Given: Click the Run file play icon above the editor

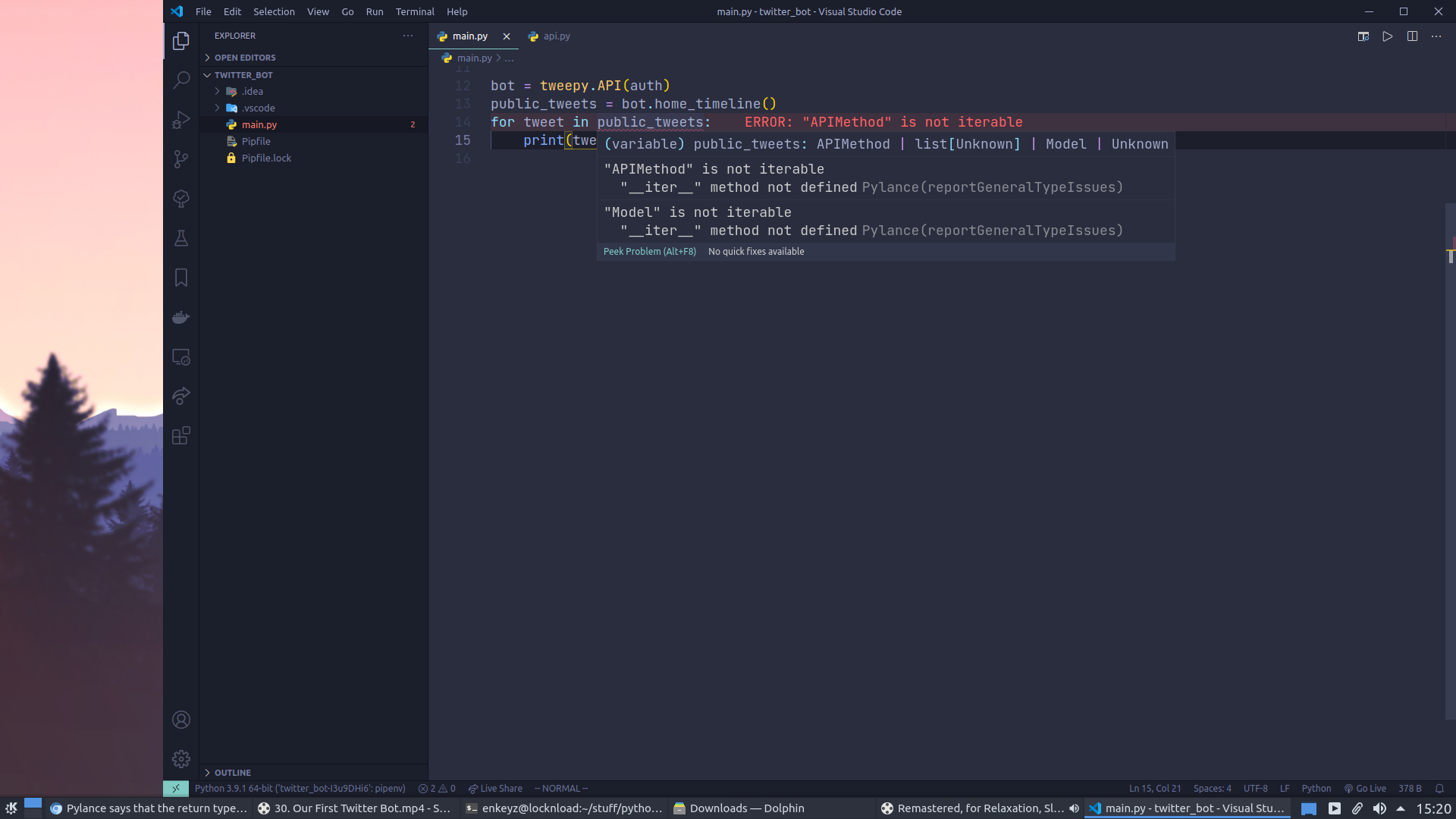Looking at the screenshot, I should pyautogui.click(x=1388, y=36).
